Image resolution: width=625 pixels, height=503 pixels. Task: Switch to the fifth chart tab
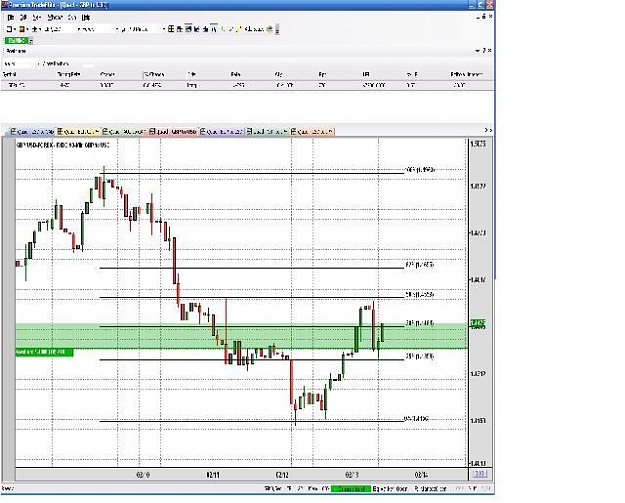(221, 132)
